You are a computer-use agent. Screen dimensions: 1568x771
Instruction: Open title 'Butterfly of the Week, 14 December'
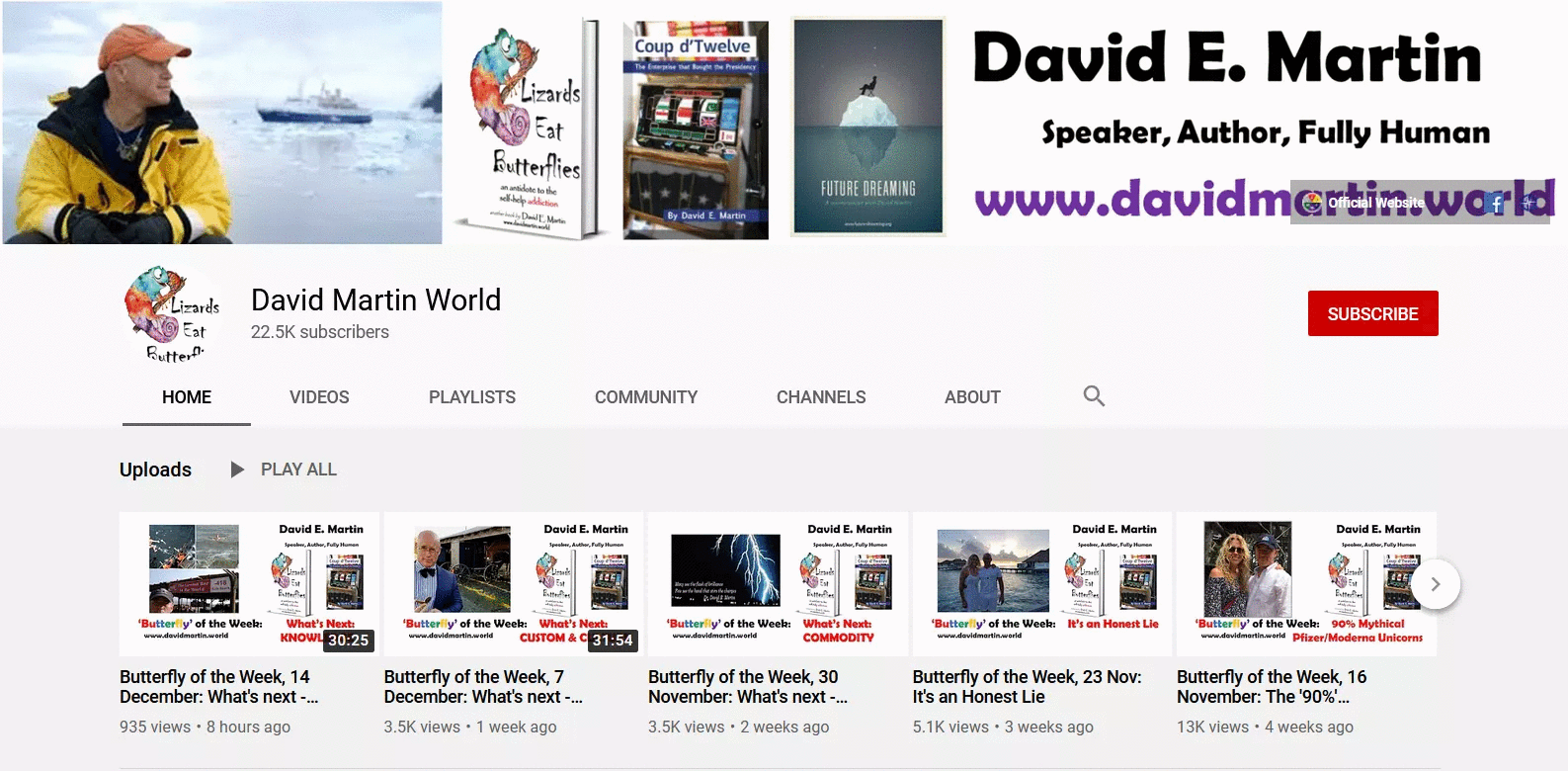click(x=219, y=687)
